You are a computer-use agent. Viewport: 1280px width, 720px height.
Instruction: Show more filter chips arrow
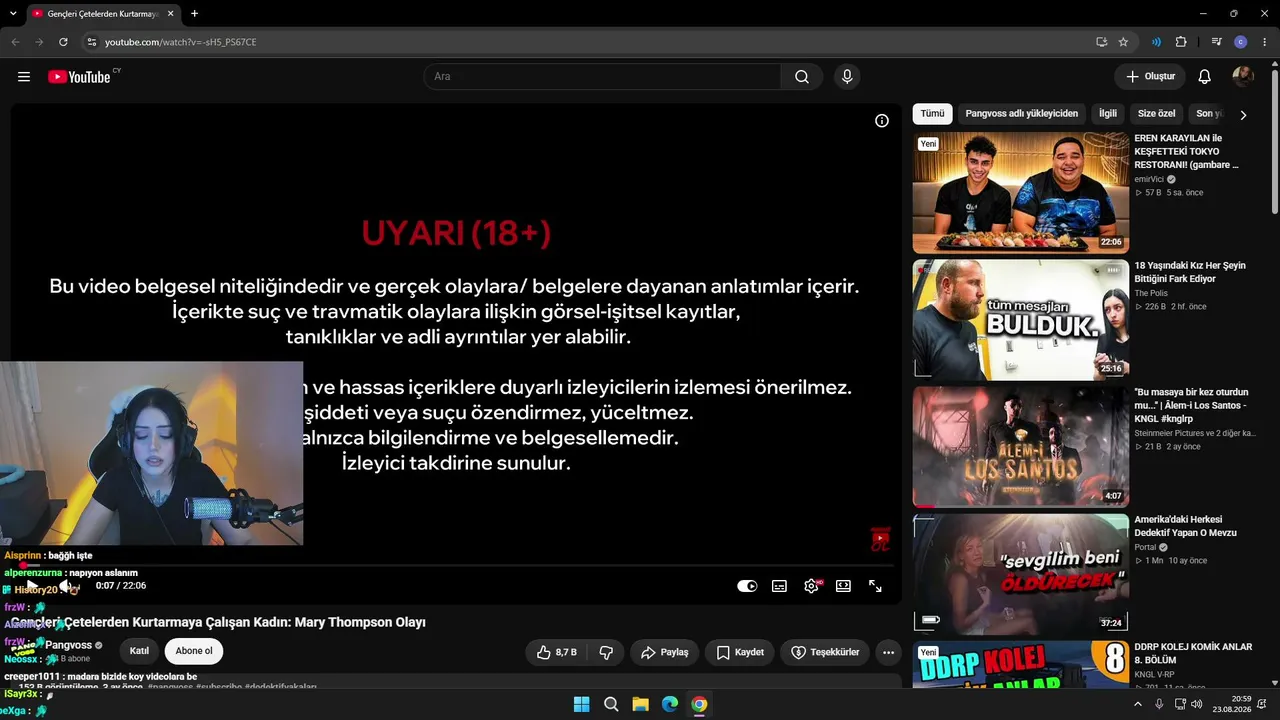[1243, 115]
